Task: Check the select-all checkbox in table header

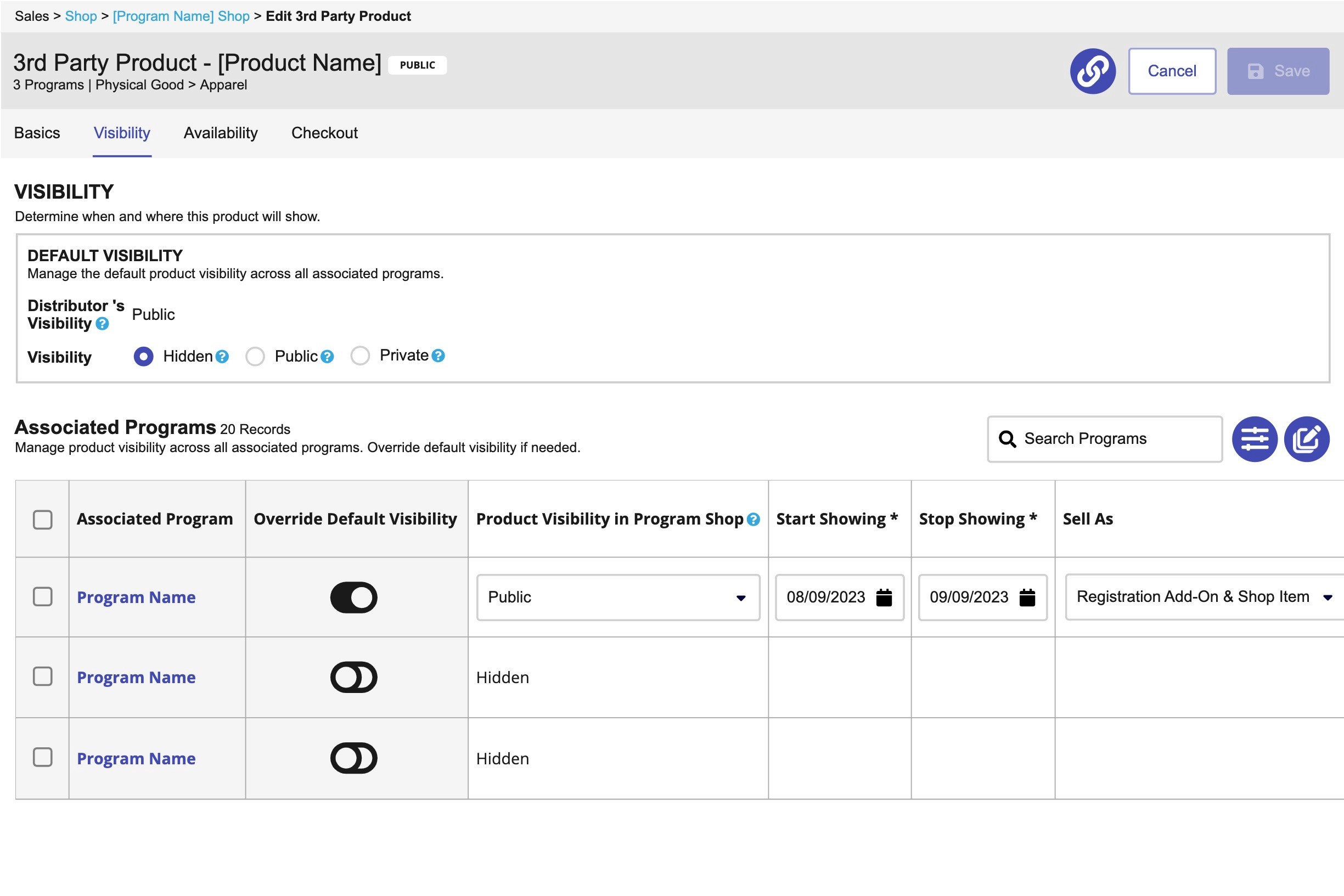Action: point(43,520)
